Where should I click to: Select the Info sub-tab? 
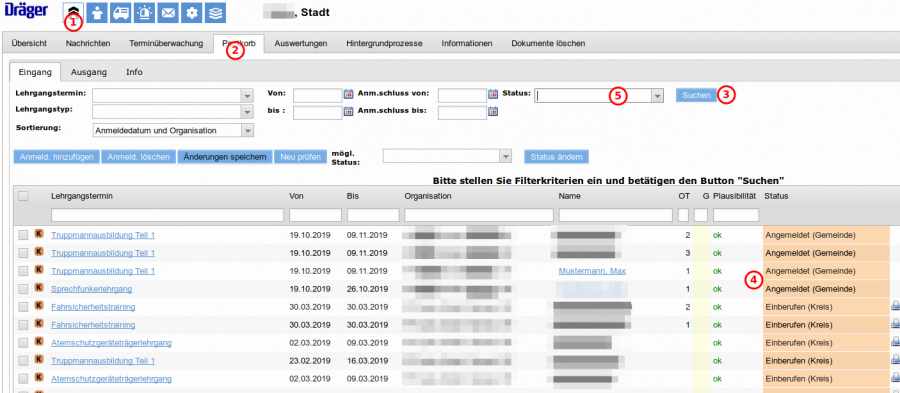point(134,72)
